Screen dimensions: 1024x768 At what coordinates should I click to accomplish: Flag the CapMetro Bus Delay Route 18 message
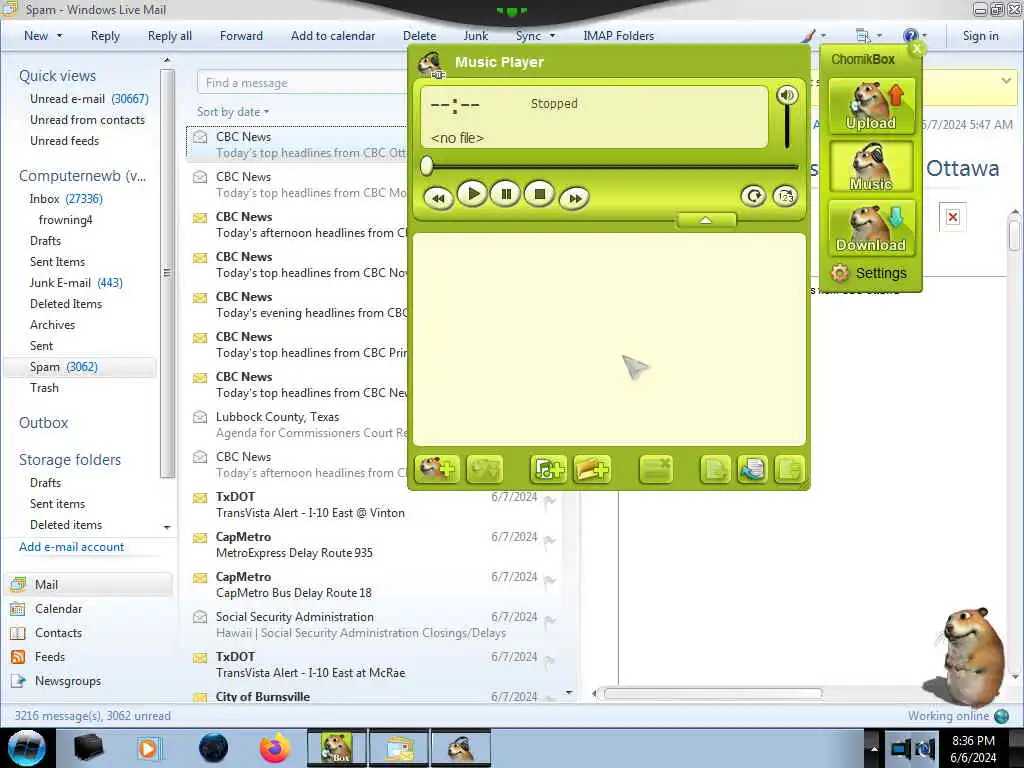click(x=549, y=581)
